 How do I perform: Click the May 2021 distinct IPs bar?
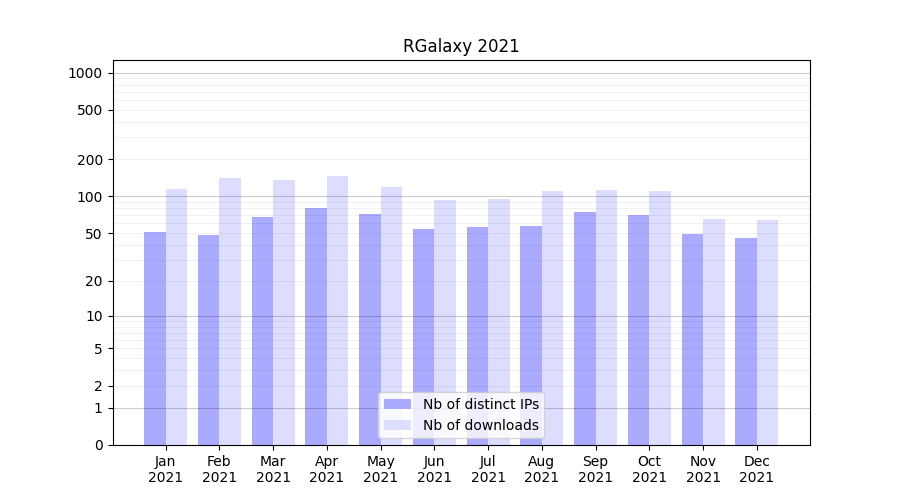click(x=370, y=329)
